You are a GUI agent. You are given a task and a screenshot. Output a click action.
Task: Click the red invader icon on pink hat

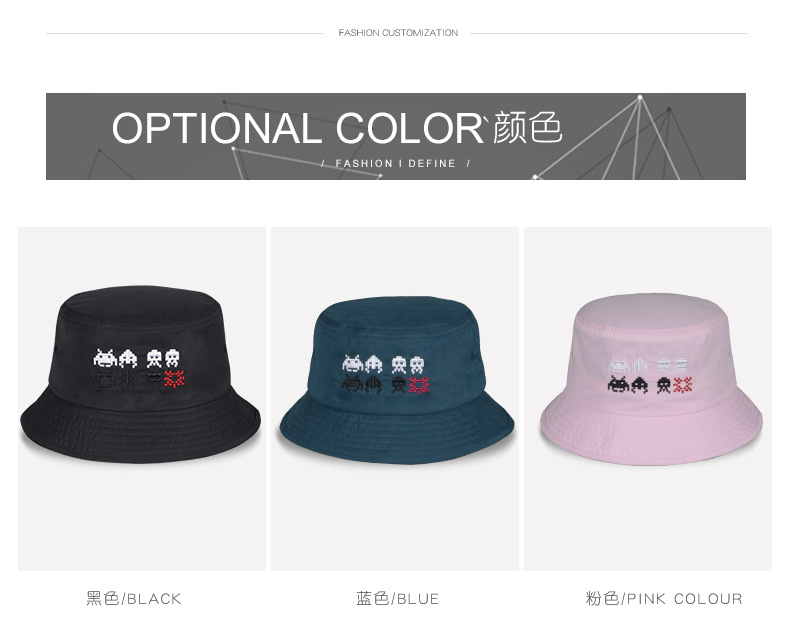[x=683, y=384]
